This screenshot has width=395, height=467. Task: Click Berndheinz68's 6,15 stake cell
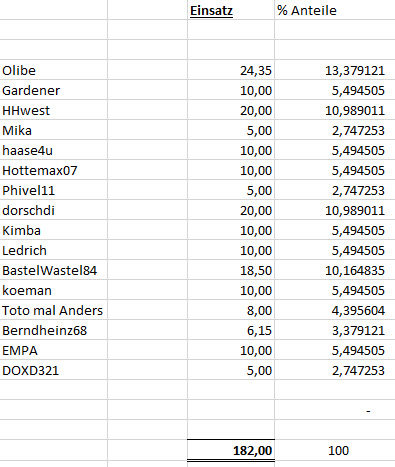231,330
